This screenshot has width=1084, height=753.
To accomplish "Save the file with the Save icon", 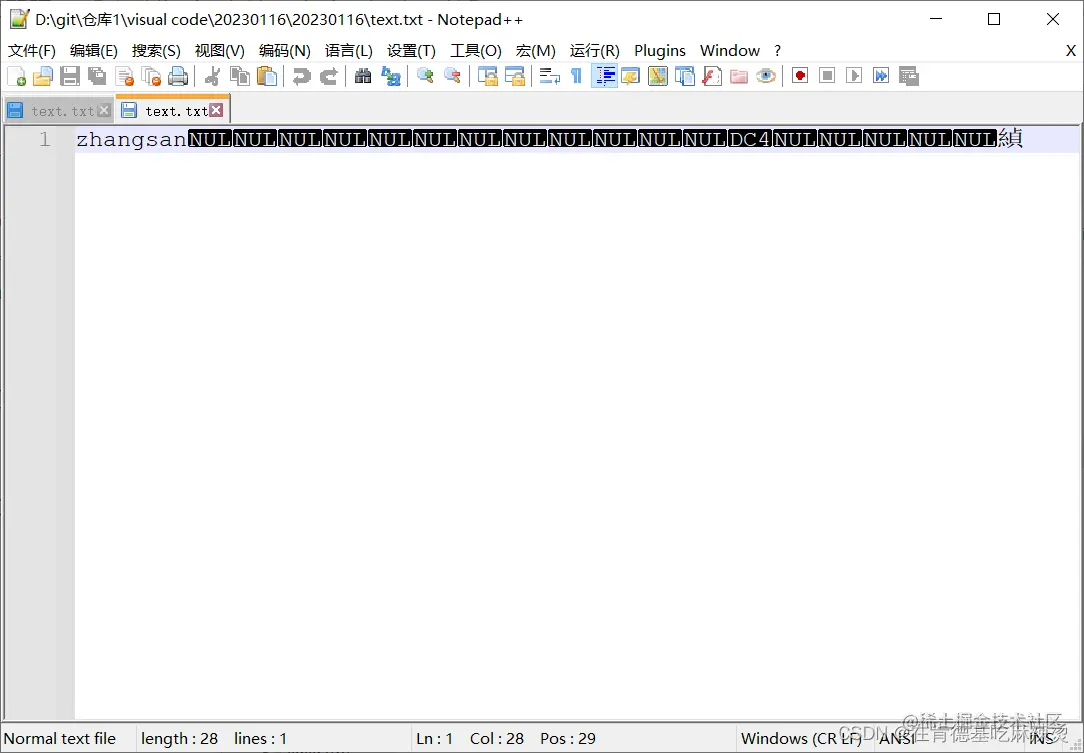I will point(70,76).
